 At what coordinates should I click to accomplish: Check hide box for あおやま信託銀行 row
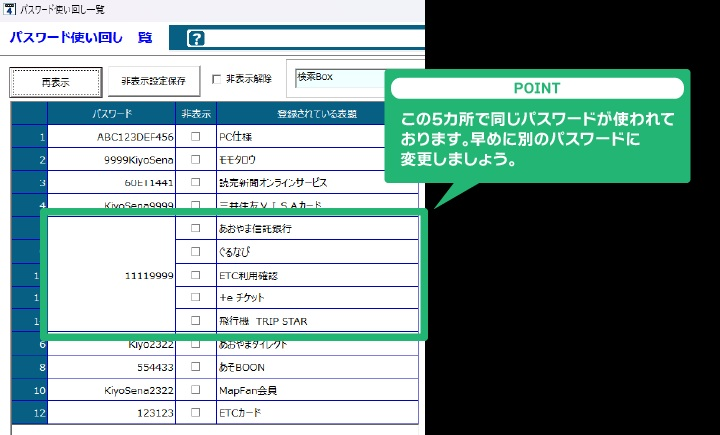(196, 228)
